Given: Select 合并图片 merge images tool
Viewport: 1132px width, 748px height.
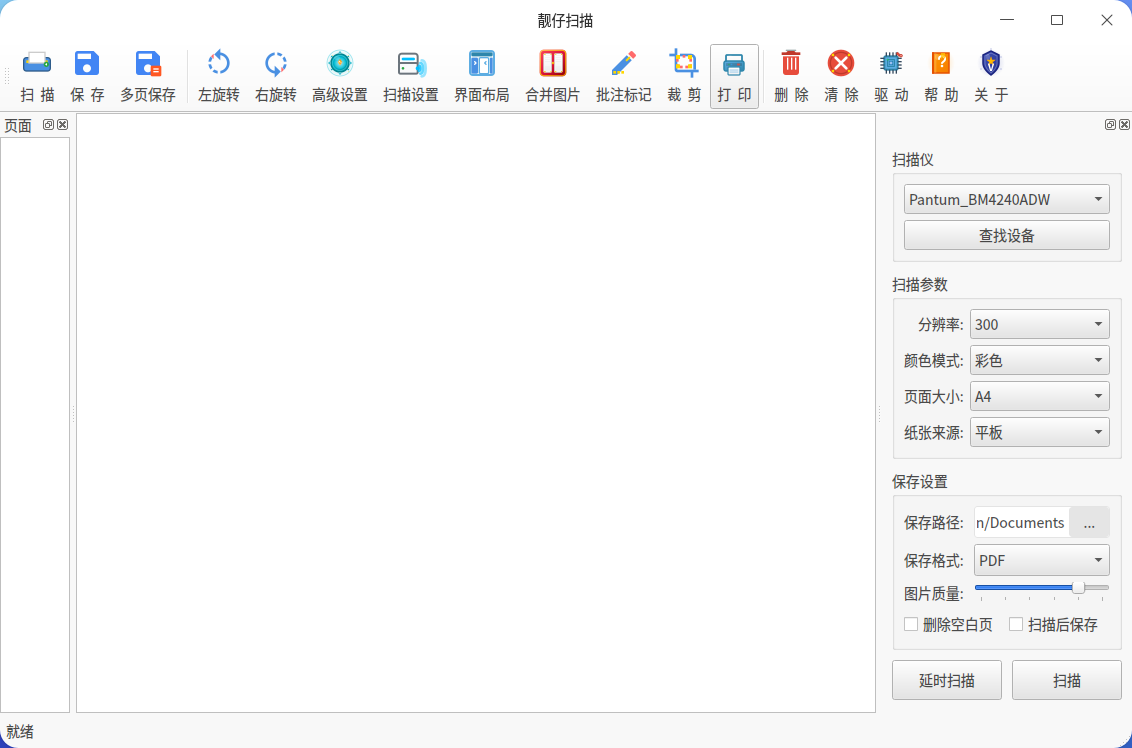Looking at the screenshot, I should pyautogui.click(x=552, y=76).
